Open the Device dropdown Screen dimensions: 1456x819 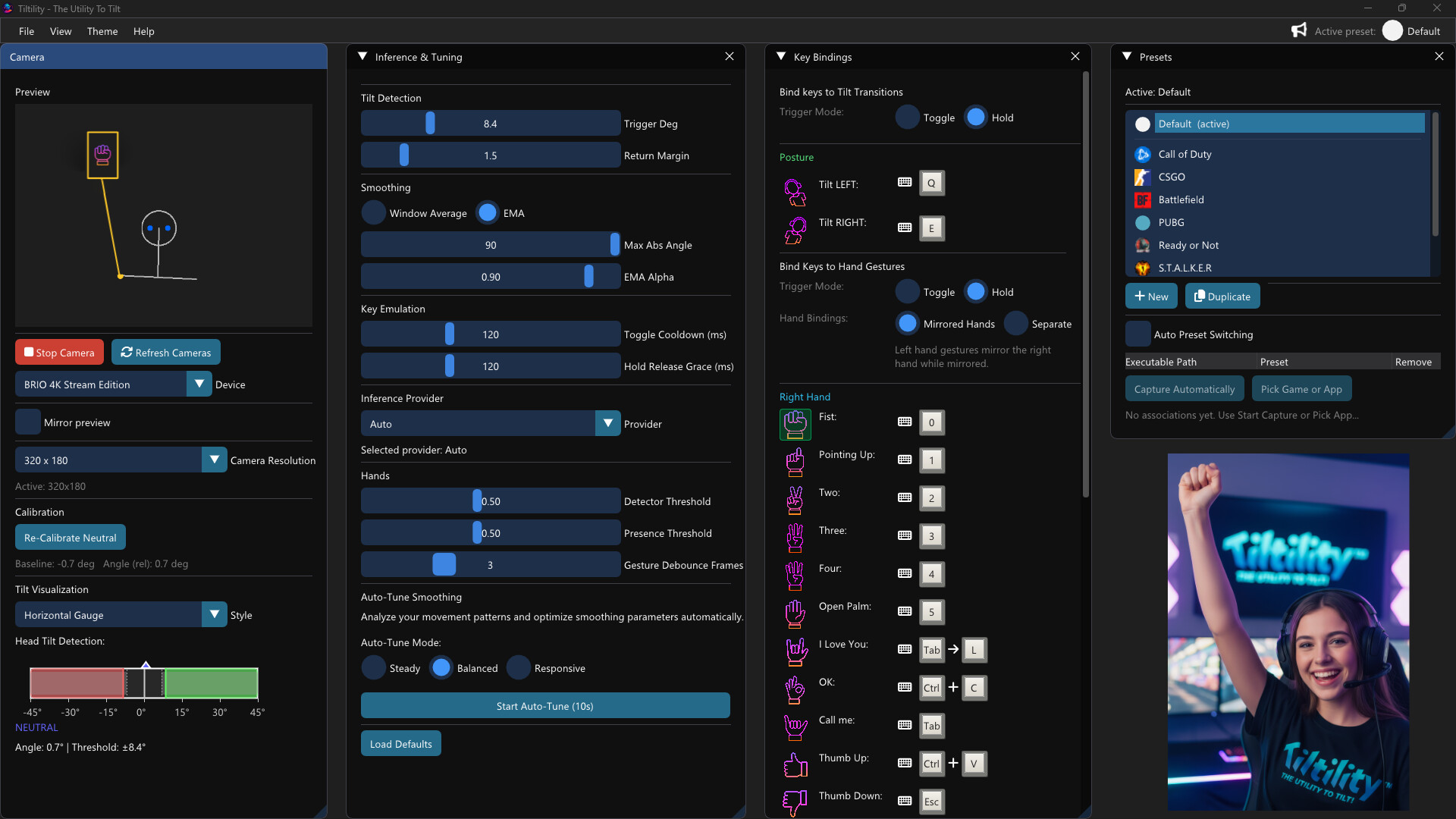[x=199, y=384]
